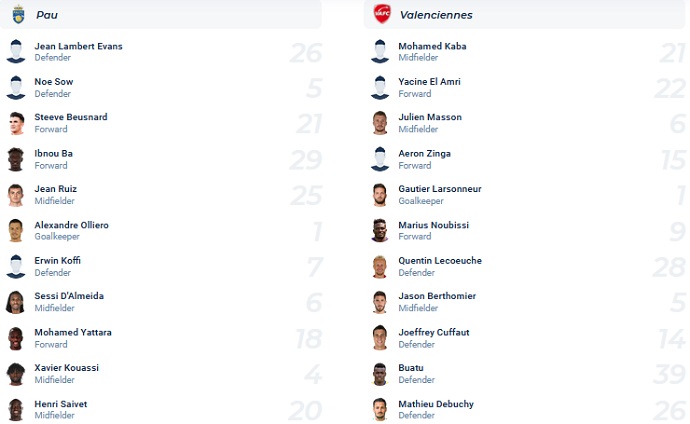This screenshot has width=690, height=424.
Task: Open Henri Saivet's player name link
Action: pyautogui.click(x=61, y=404)
